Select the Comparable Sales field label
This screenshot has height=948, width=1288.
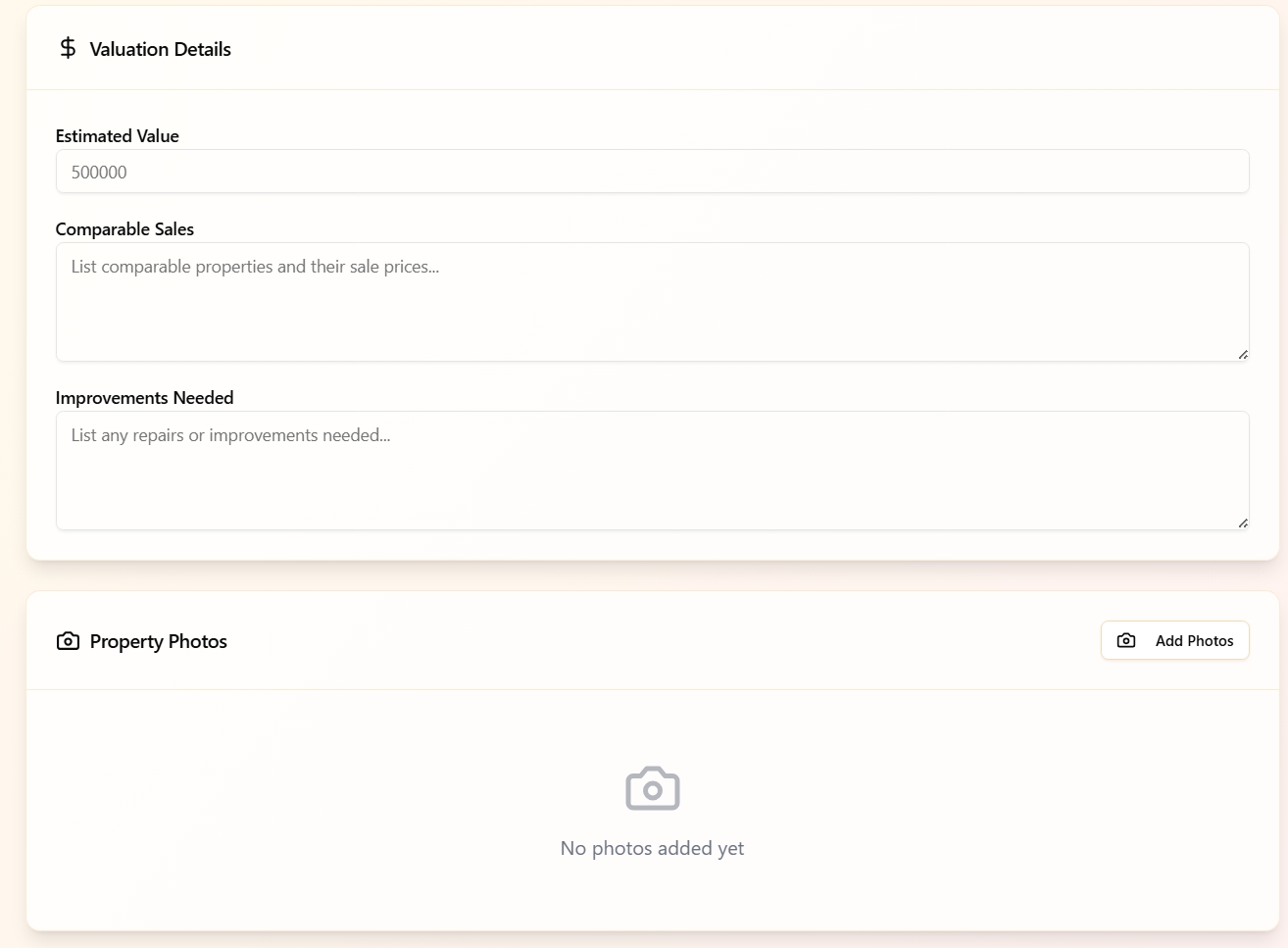tap(124, 229)
